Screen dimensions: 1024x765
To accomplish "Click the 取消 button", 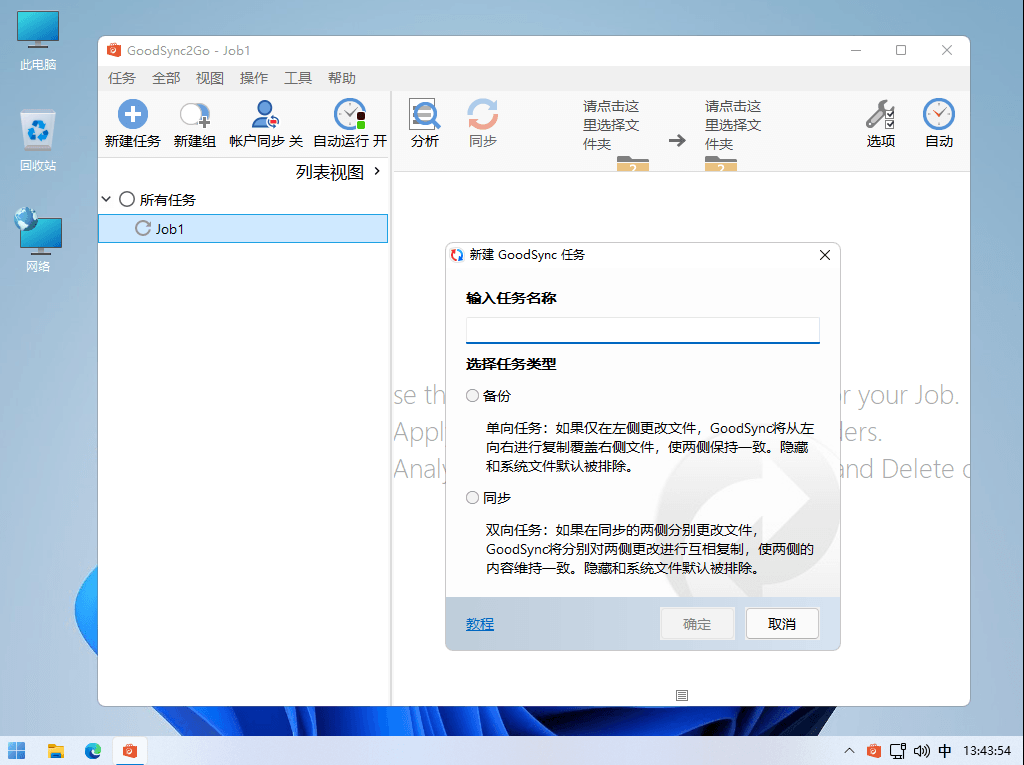I will (782, 624).
